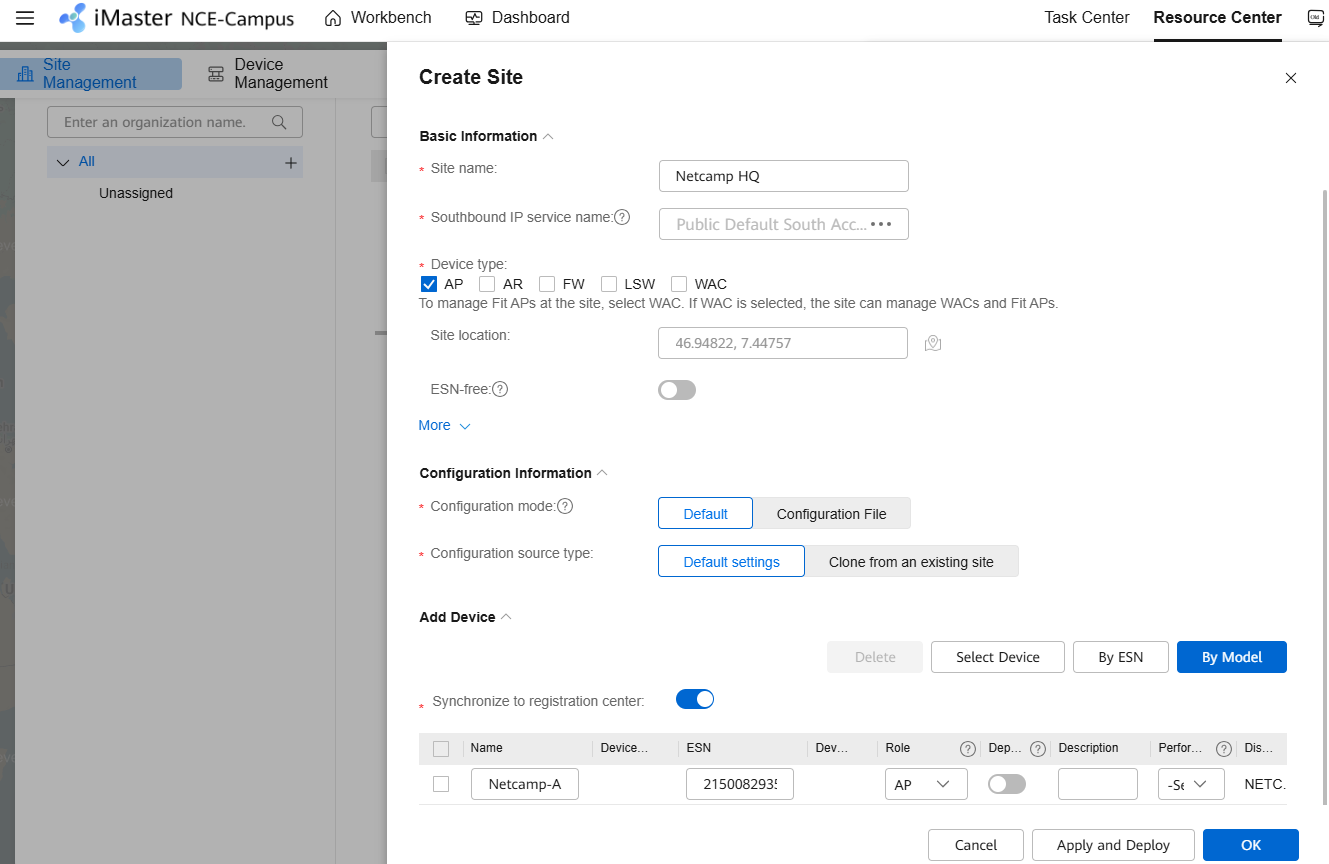1329x864 pixels.
Task: Disable the AP device type checkbox
Action: 428,284
